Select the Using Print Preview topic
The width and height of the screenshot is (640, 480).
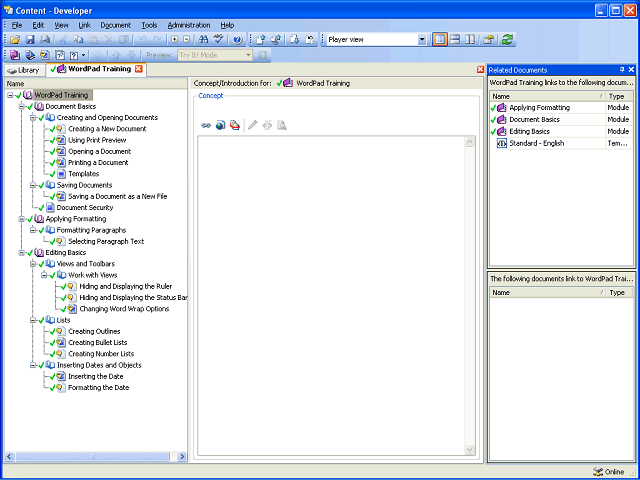coord(97,140)
